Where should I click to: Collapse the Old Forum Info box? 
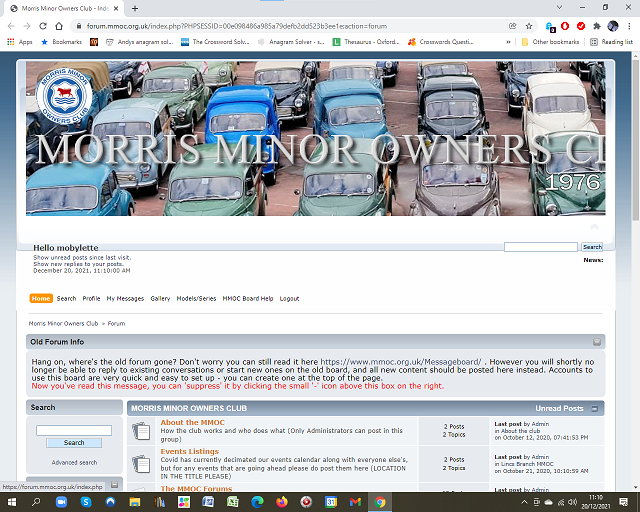pyautogui.click(x=597, y=342)
